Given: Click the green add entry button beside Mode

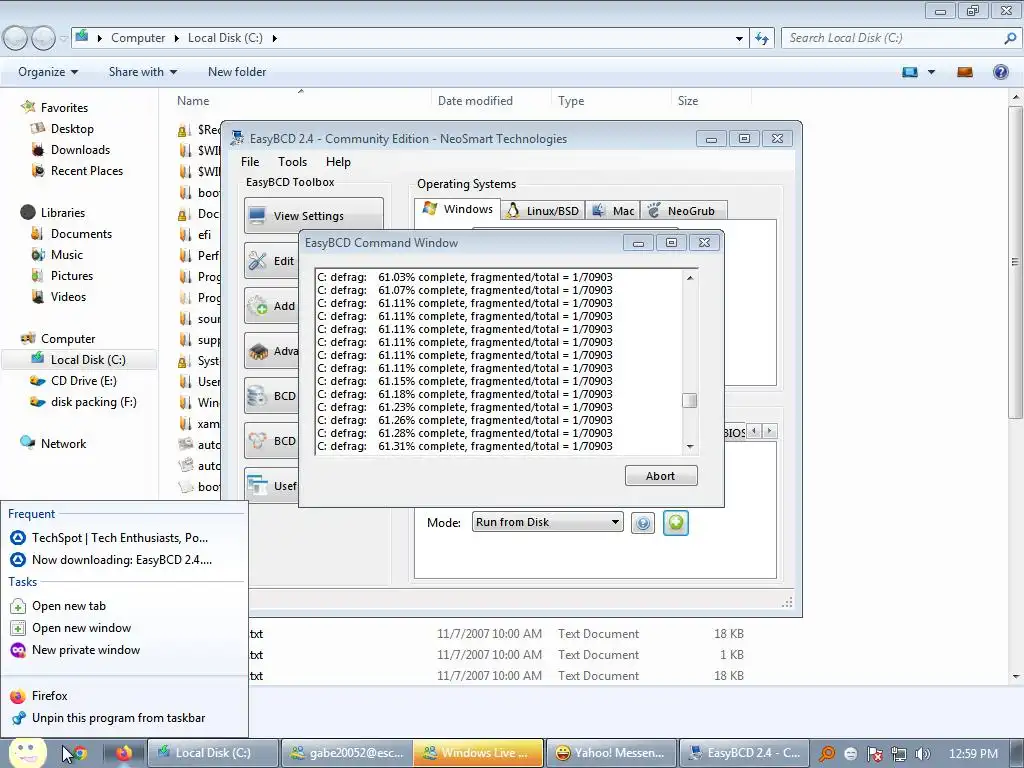Looking at the screenshot, I should pos(676,522).
